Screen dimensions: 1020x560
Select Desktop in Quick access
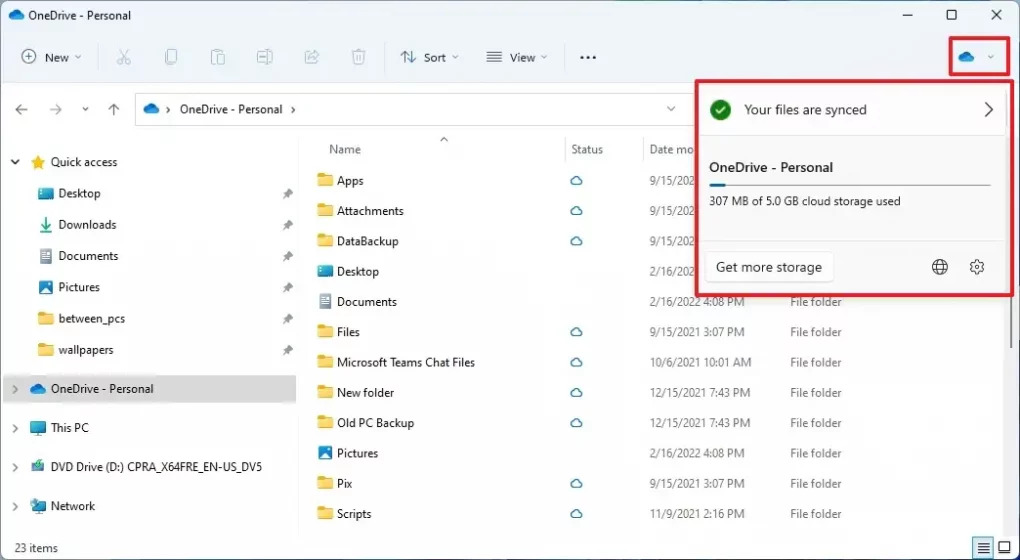pyautogui.click(x=79, y=193)
